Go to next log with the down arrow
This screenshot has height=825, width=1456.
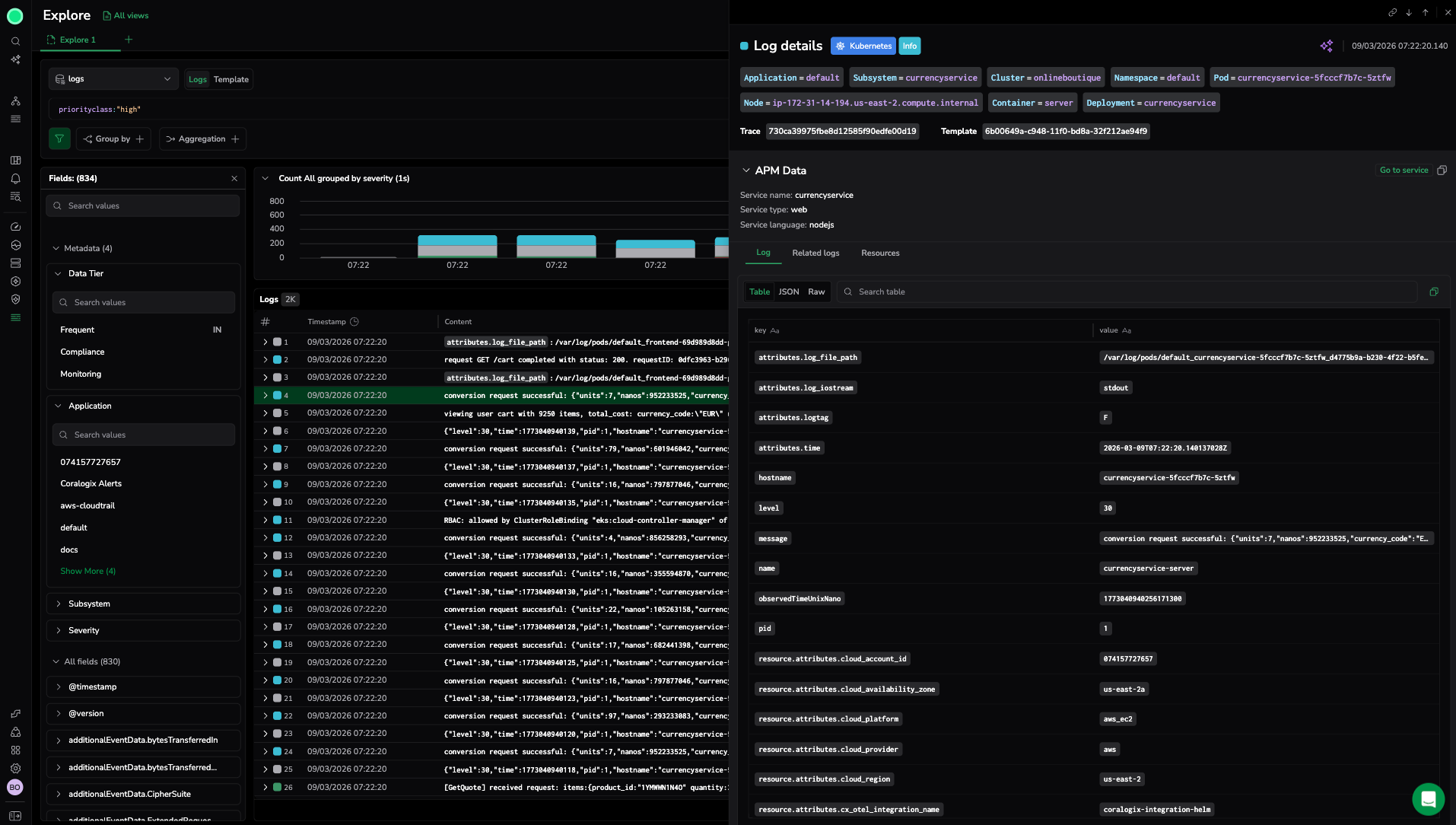pyautogui.click(x=1409, y=12)
